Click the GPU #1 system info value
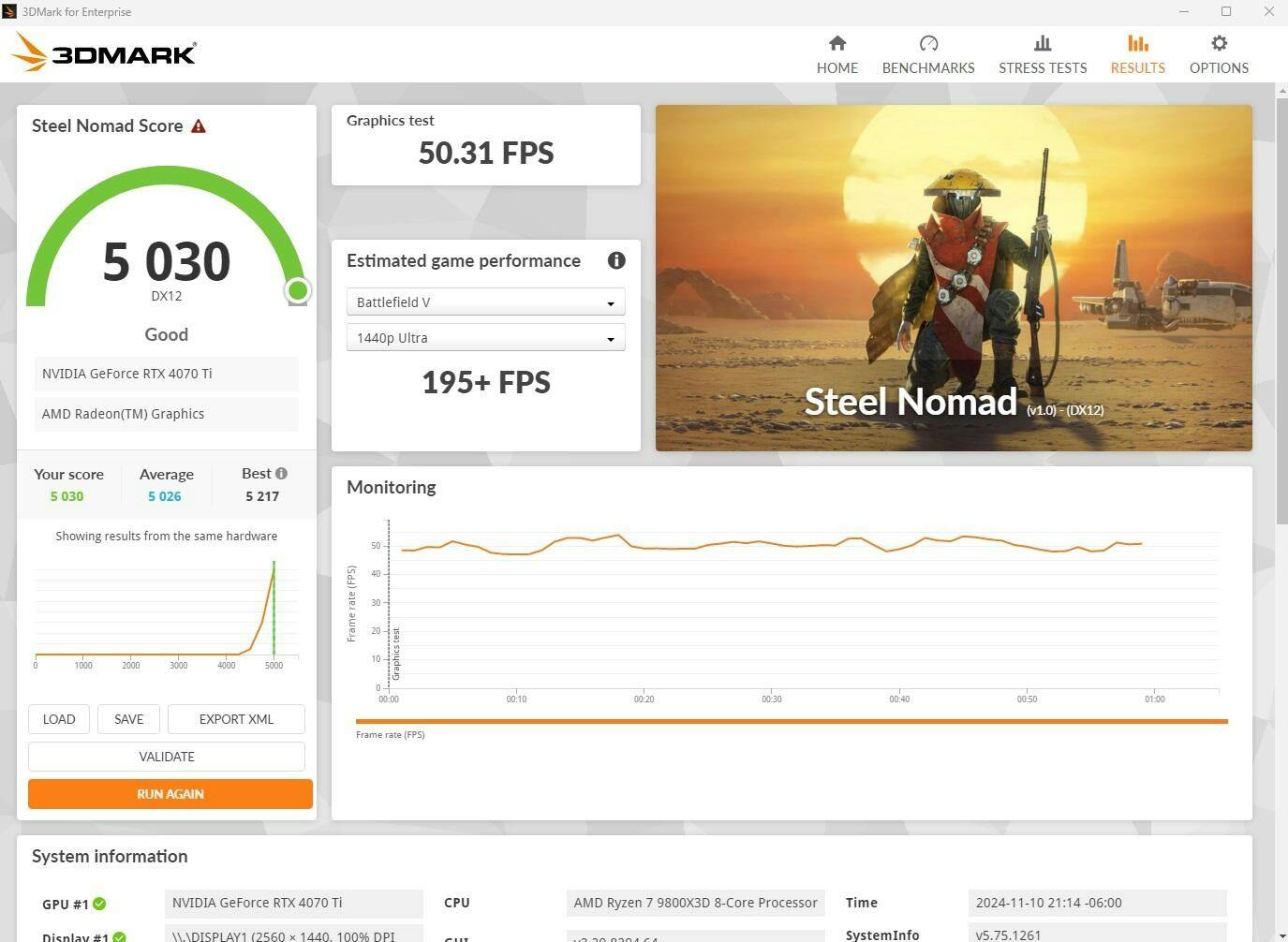 click(294, 903)
